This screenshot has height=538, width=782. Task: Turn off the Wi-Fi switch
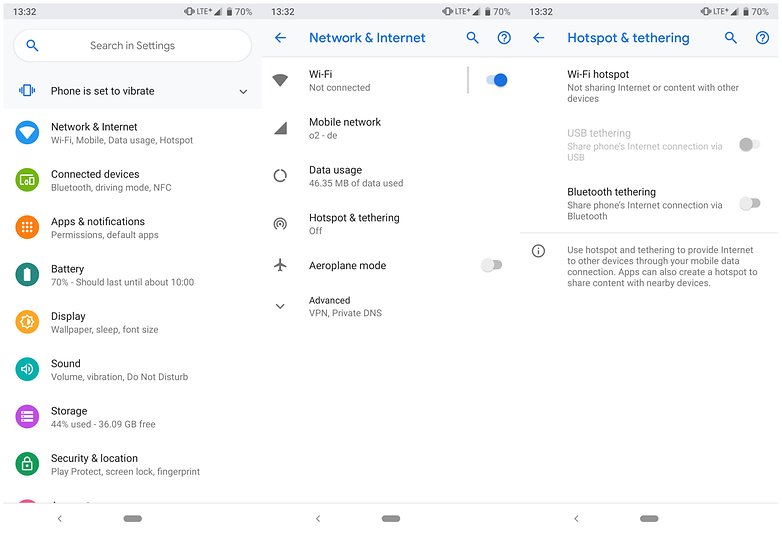[497, 80]
